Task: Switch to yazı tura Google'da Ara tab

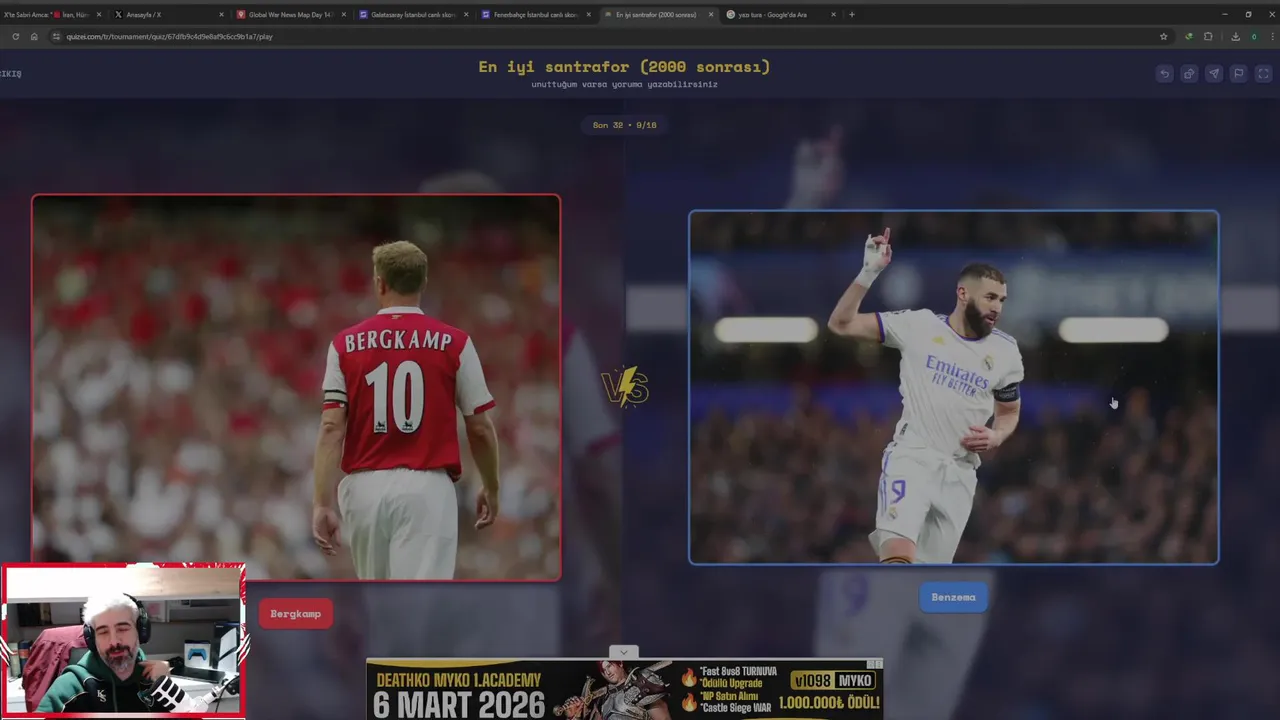Action: click(x=781, y=15)
